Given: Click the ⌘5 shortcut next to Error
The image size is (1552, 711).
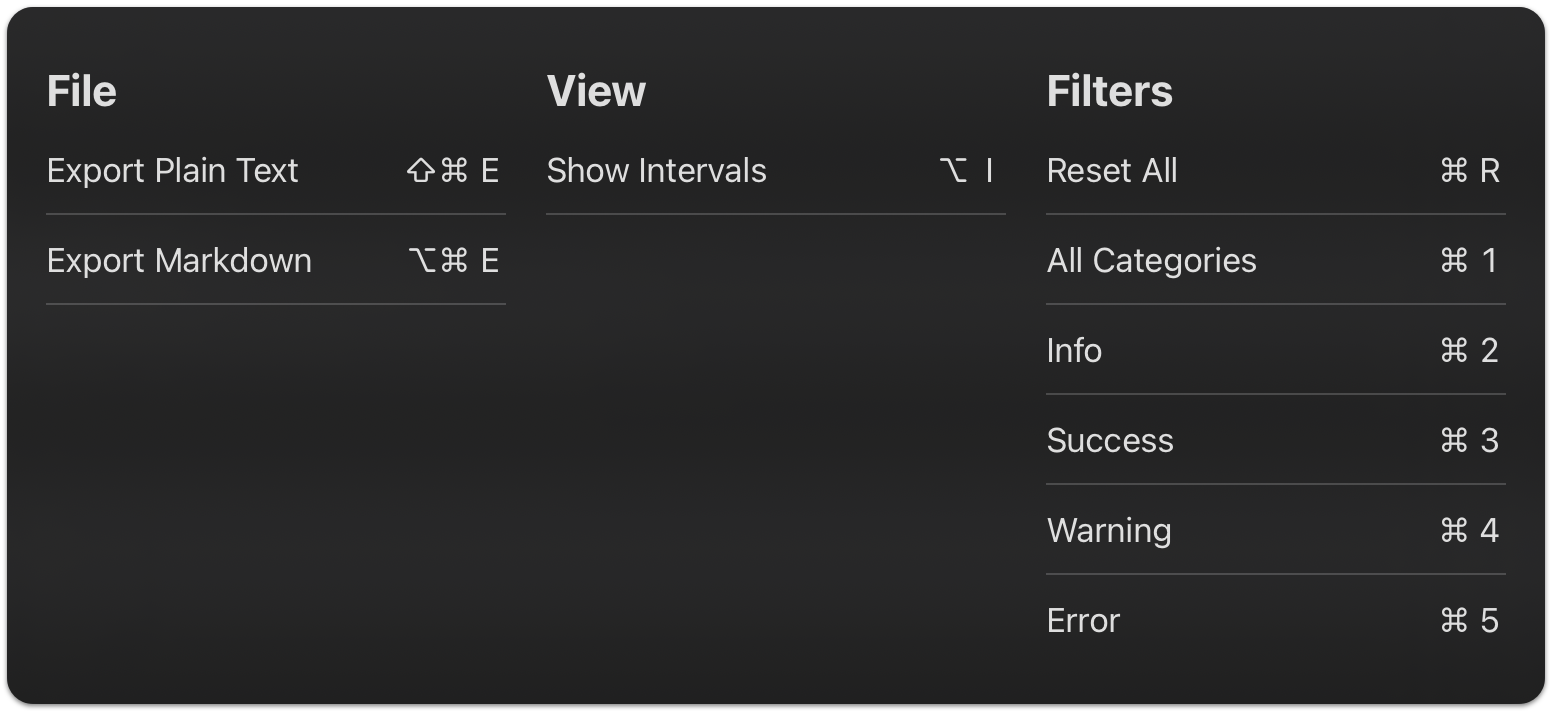Looking at the screenshot, I should [1467, 621].
